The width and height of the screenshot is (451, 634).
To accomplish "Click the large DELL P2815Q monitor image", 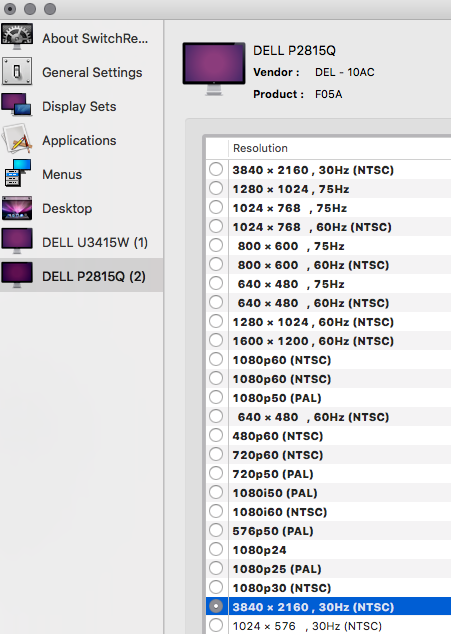I will tap(214, 69).
